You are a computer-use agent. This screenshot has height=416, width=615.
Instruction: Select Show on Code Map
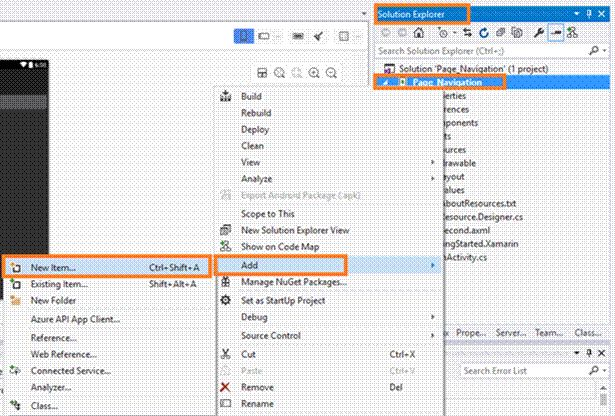pyautogui.click(x=330, y=247)
